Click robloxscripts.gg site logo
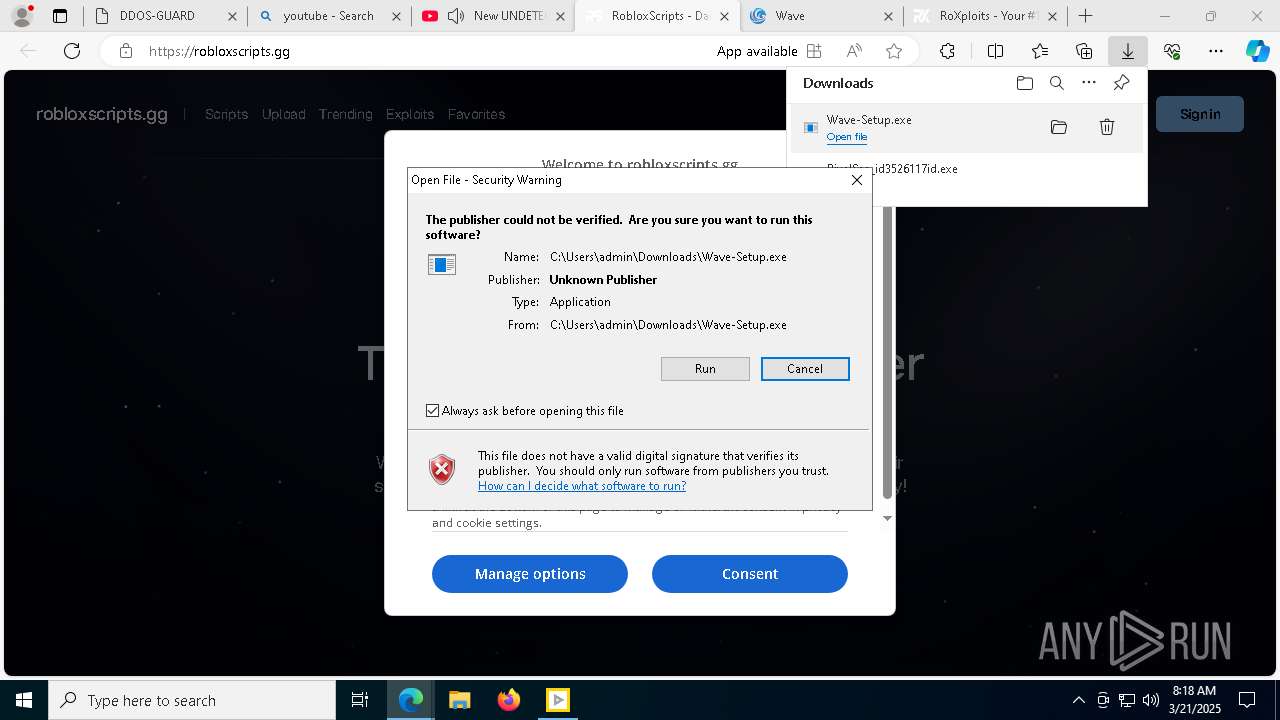The image size is (1280, 720). tap(102, 114)
